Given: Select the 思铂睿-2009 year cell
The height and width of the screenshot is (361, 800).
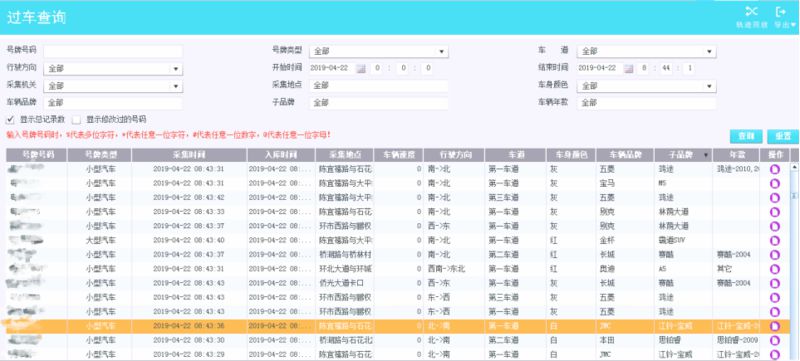Looking at the screenshot, I should 736,340.
